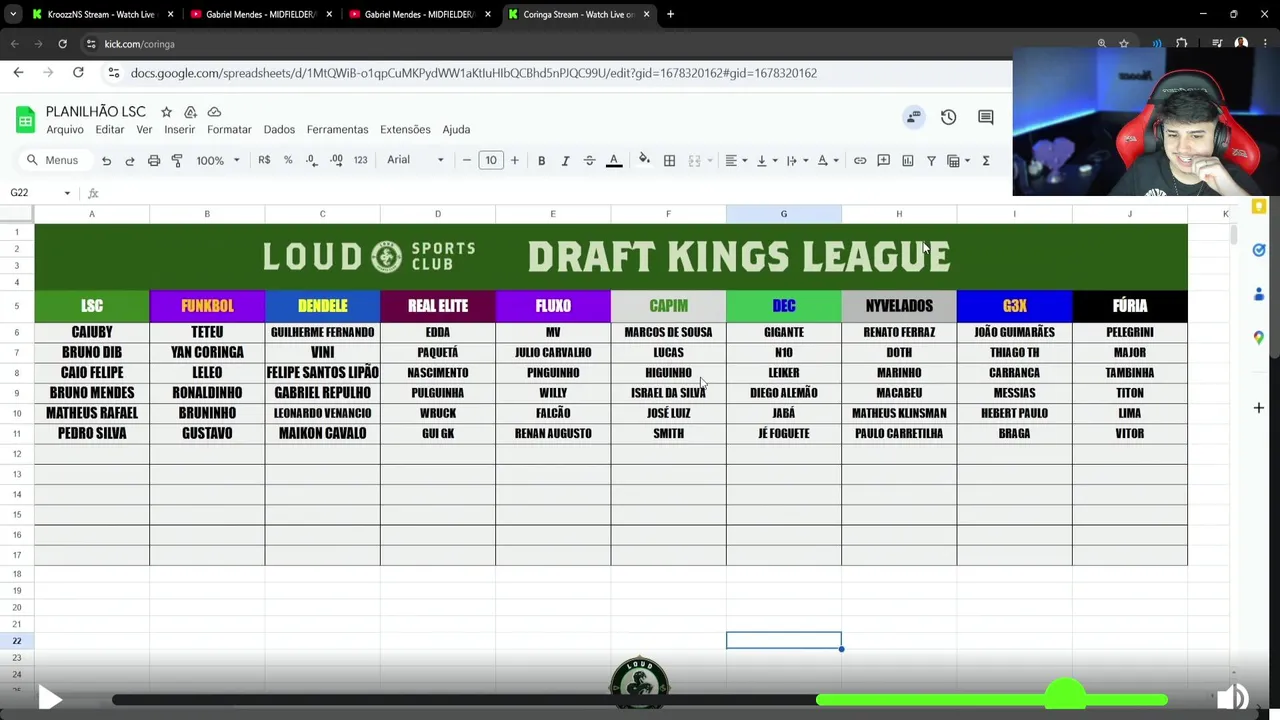
Task: Open the functions sigma menu
Action: [986, 160]
